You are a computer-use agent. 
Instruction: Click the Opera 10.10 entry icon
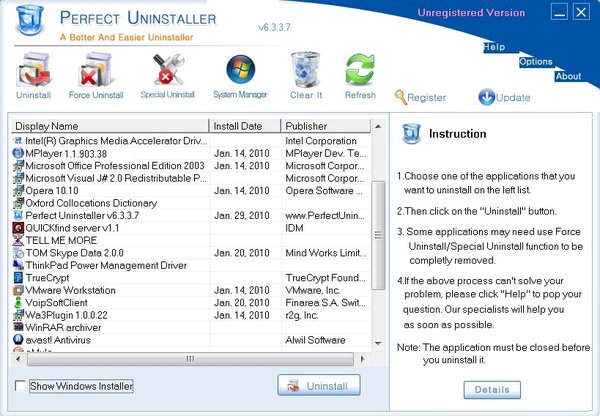(18, 190)
